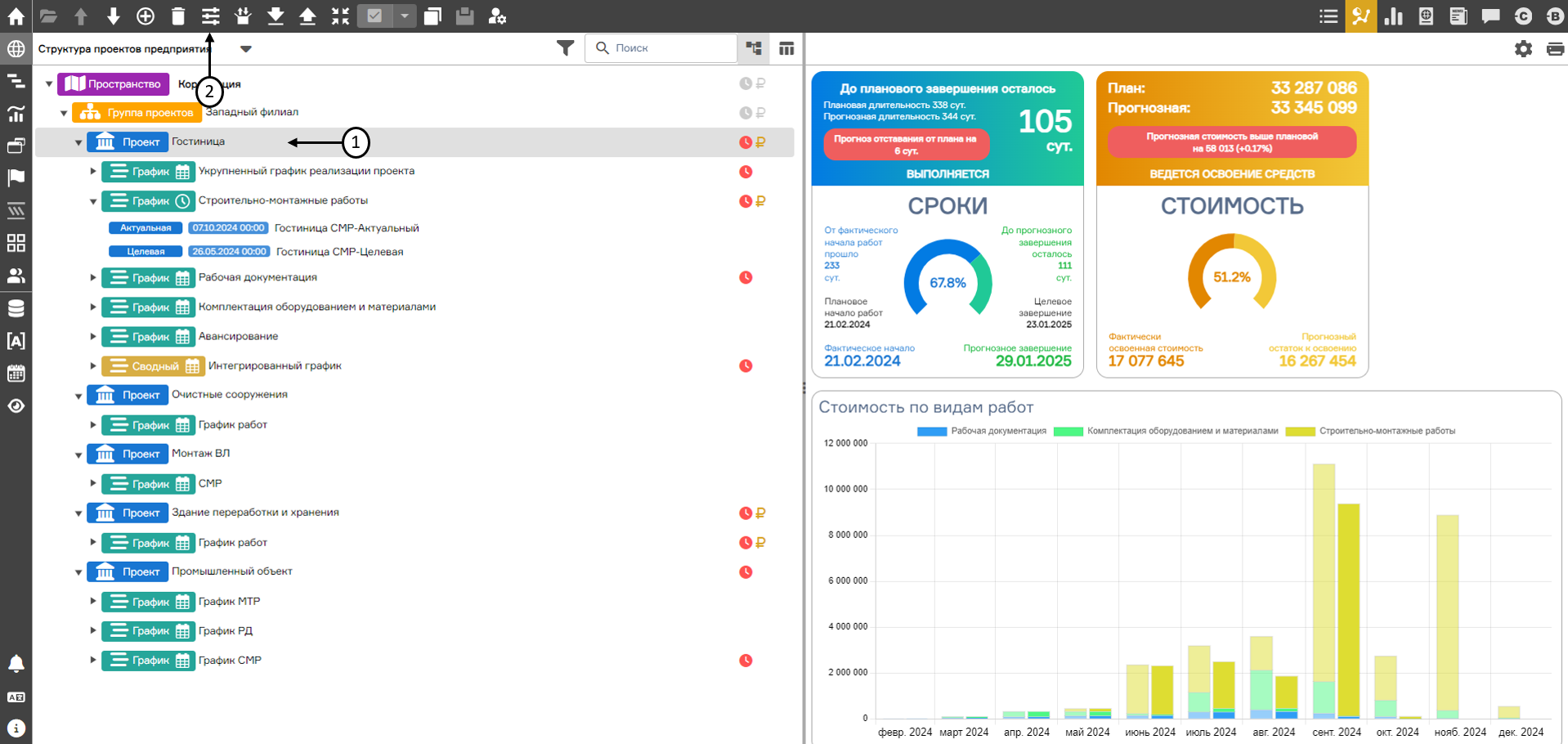1568x744 pixels.
Task: Collapse Строительно-монтажные работы schedule
Action: coord(93,201)
